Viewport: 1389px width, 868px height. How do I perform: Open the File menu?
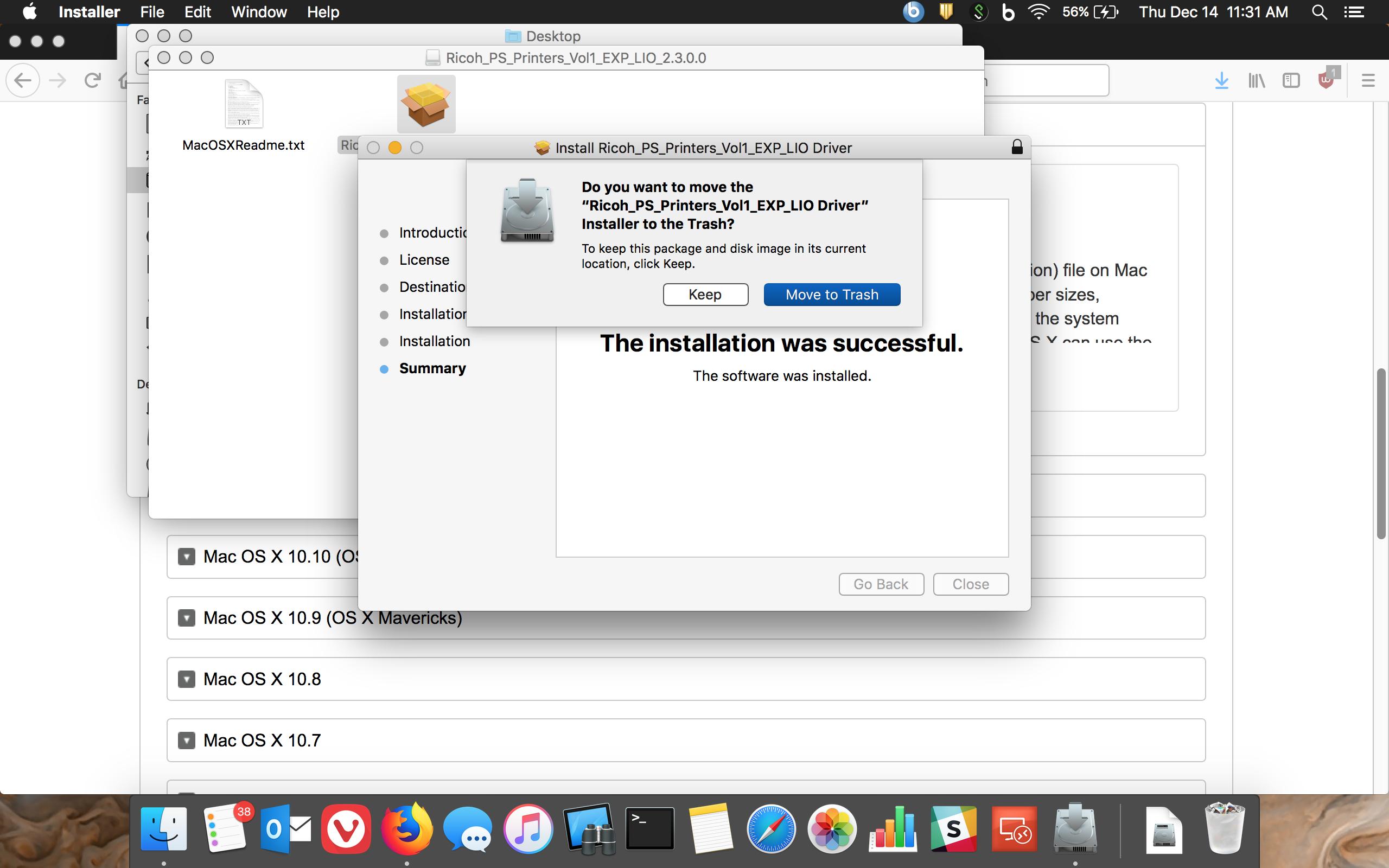click(152, 11)
